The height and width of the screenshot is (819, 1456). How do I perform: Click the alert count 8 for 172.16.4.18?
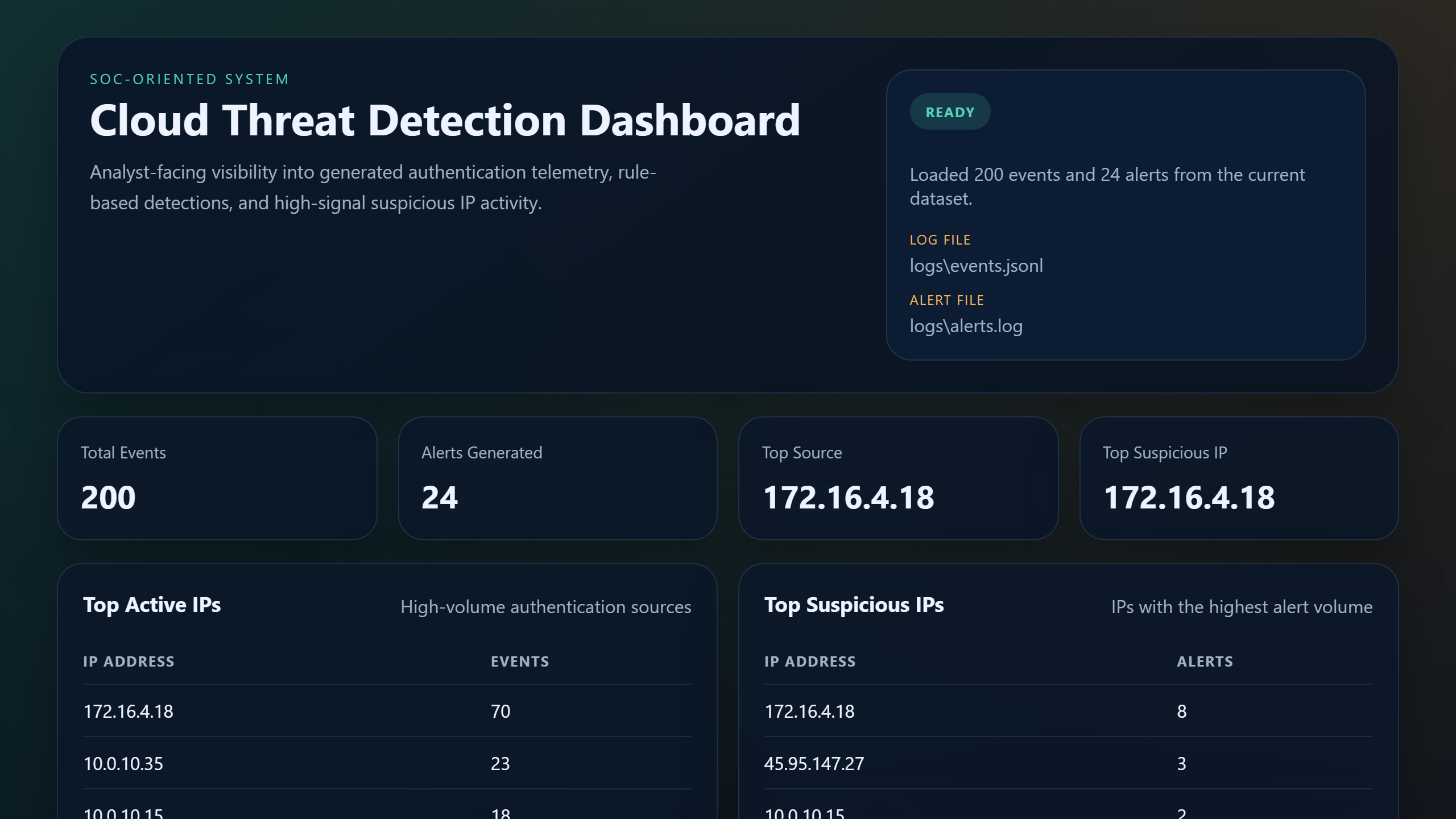[x=1181, y=711]
